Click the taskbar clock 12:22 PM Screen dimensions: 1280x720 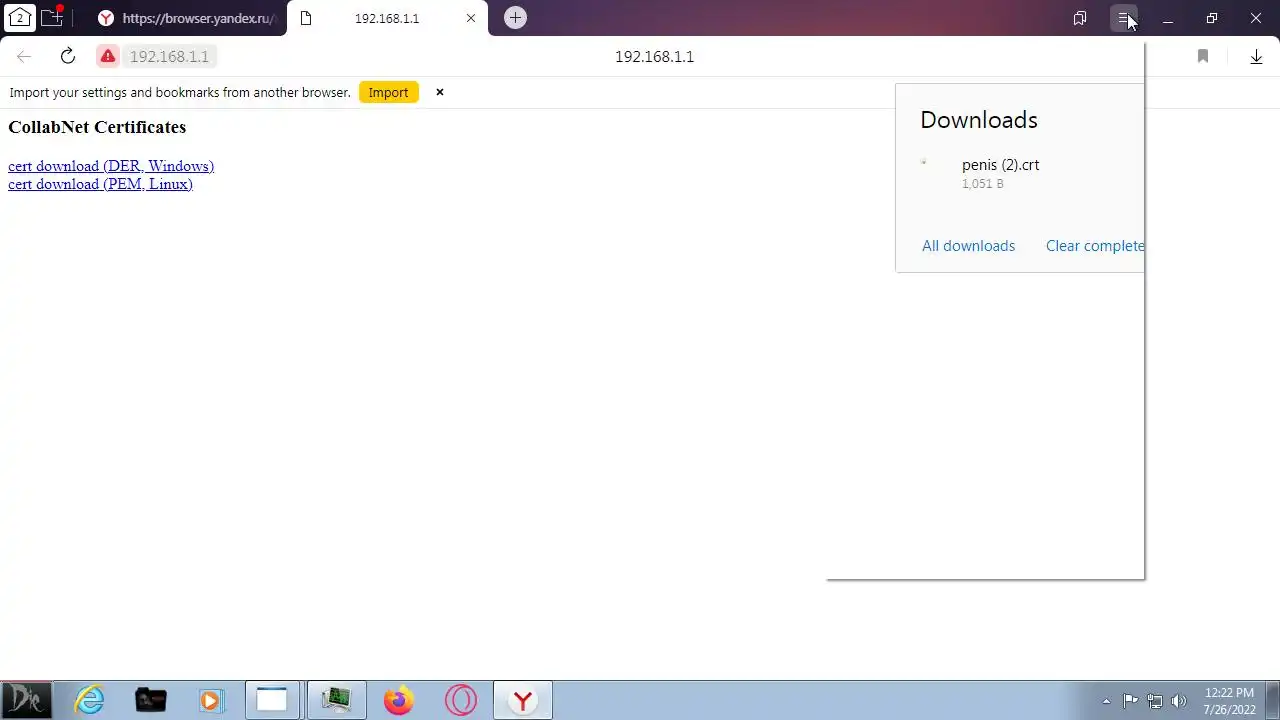1229,693
